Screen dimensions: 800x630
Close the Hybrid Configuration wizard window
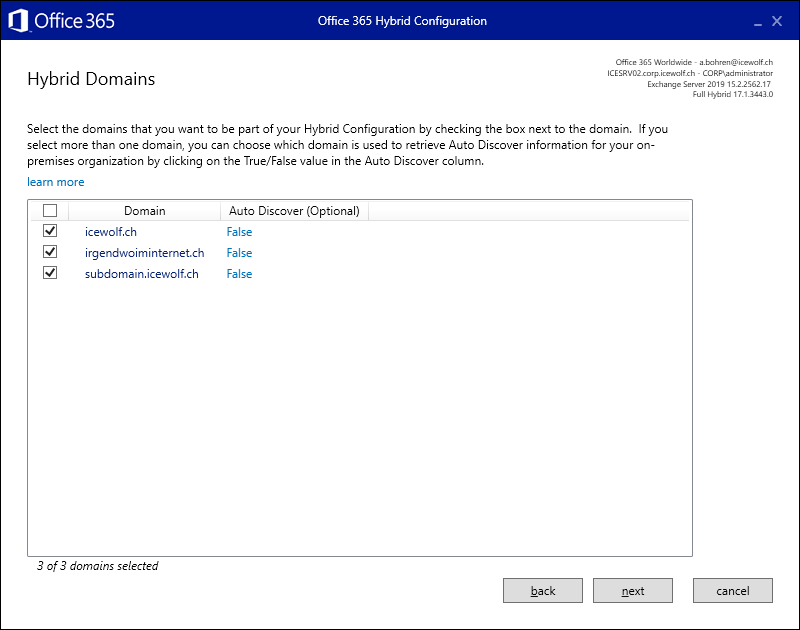(x=777, y=21)
